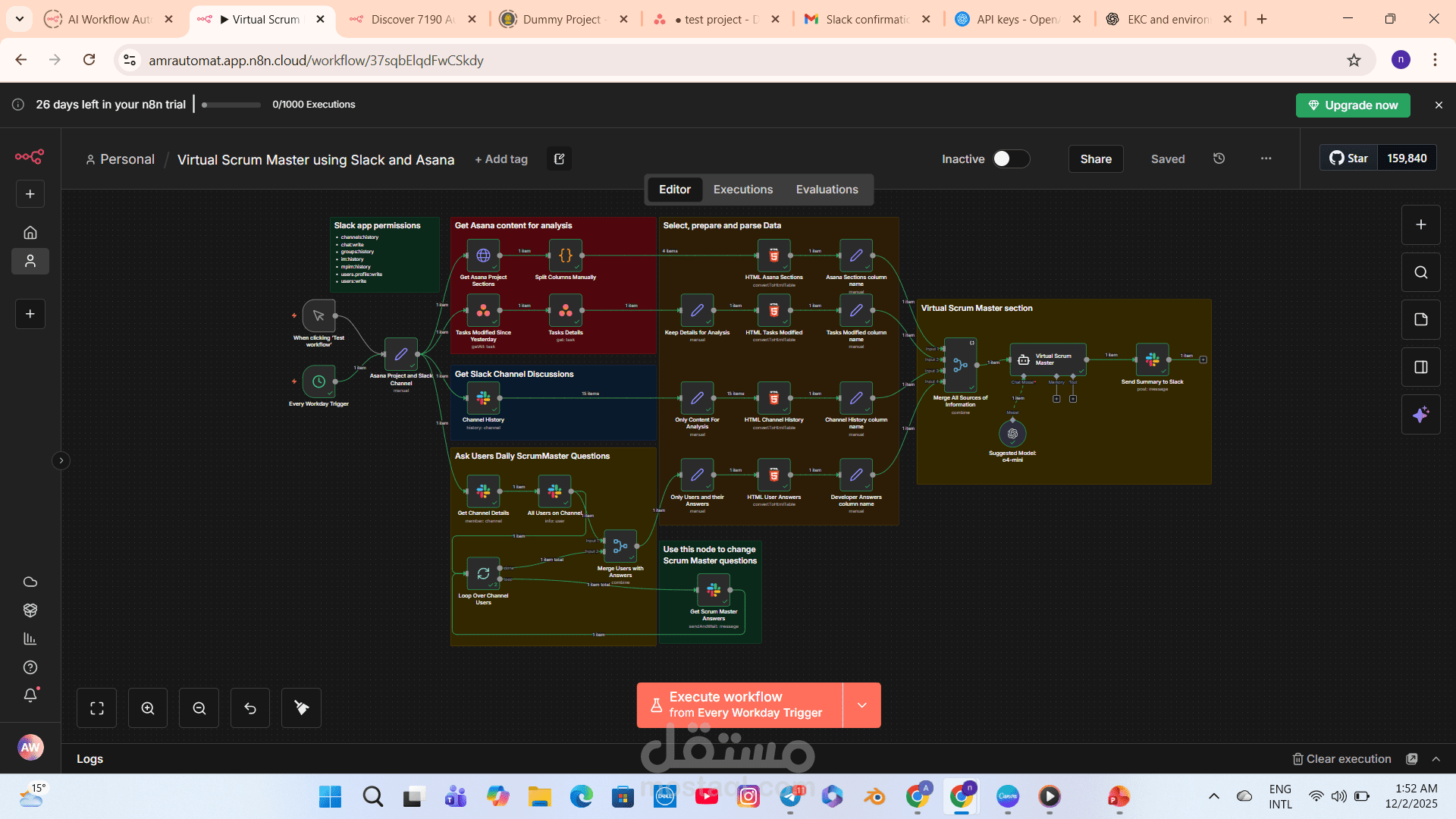Open browser tab search dropdown
1456x819 pixels.
coord(19,19)
